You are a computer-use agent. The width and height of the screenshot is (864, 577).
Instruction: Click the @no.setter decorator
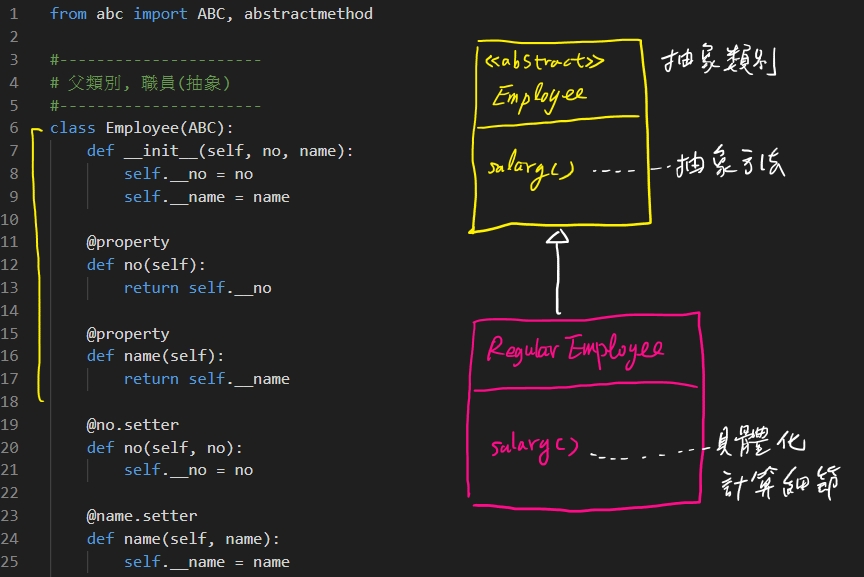coord(133,425)
